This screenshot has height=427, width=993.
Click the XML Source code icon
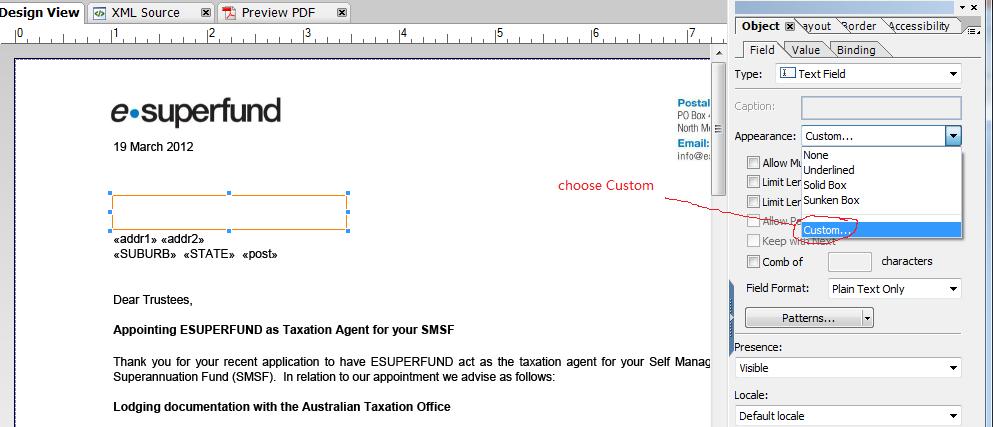[x=99, y=13]
